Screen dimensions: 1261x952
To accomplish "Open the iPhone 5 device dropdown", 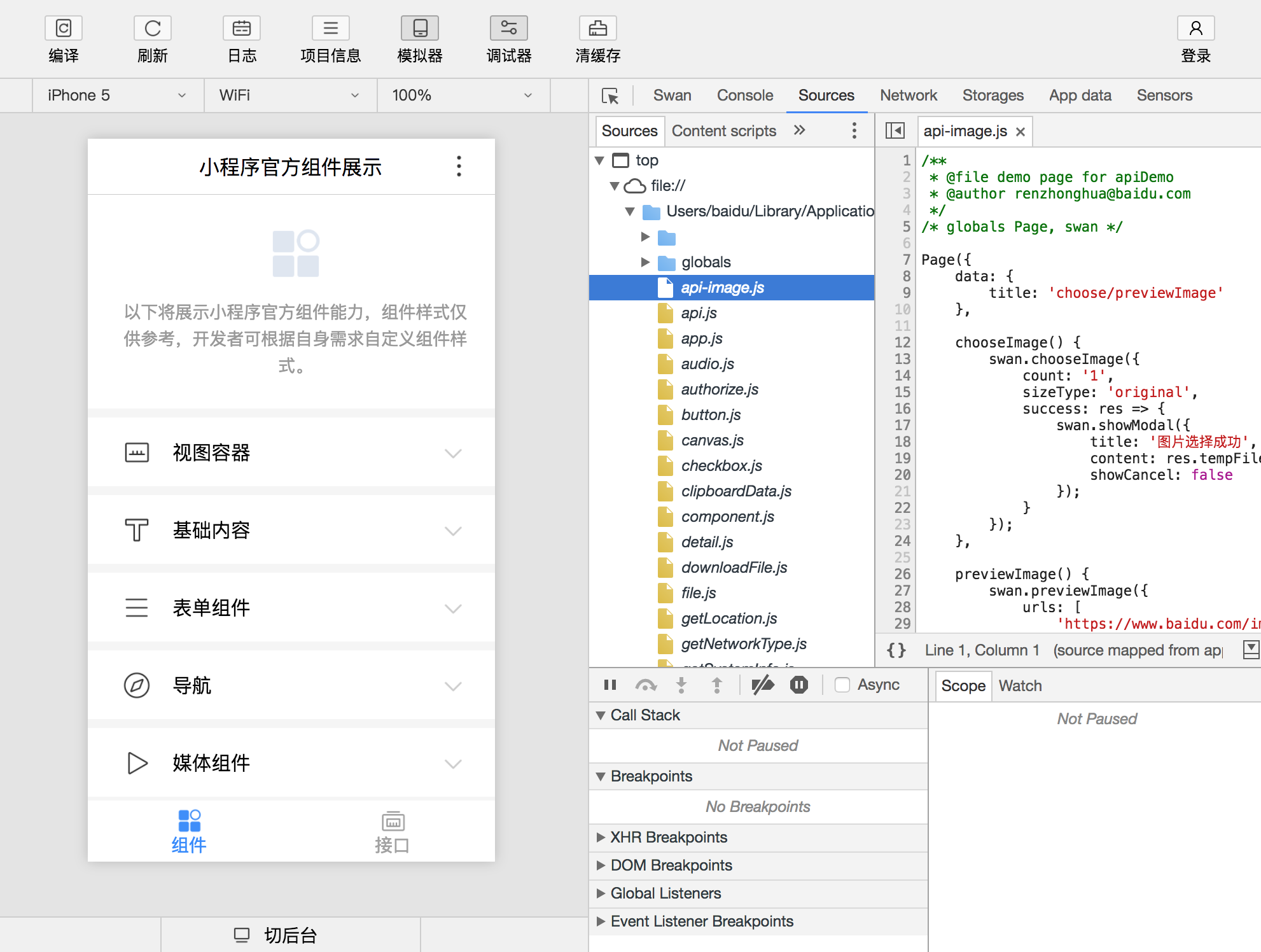I will (118, 95).
